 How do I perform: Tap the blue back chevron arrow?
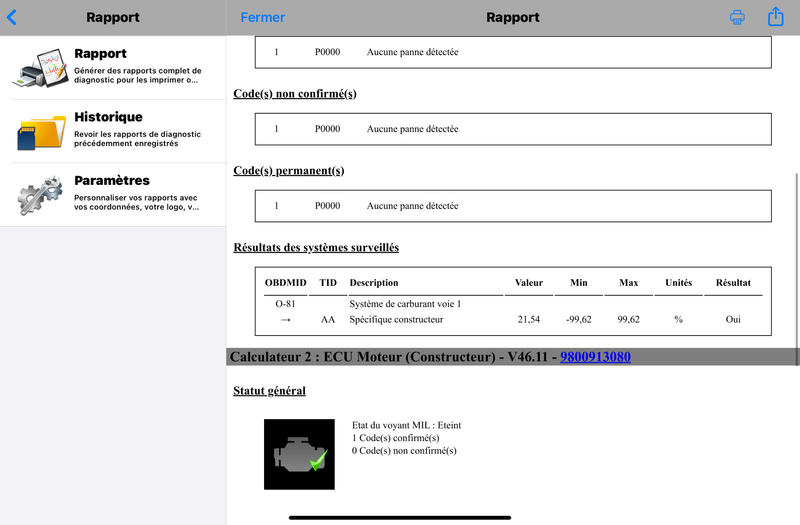(x=12, y=17)
